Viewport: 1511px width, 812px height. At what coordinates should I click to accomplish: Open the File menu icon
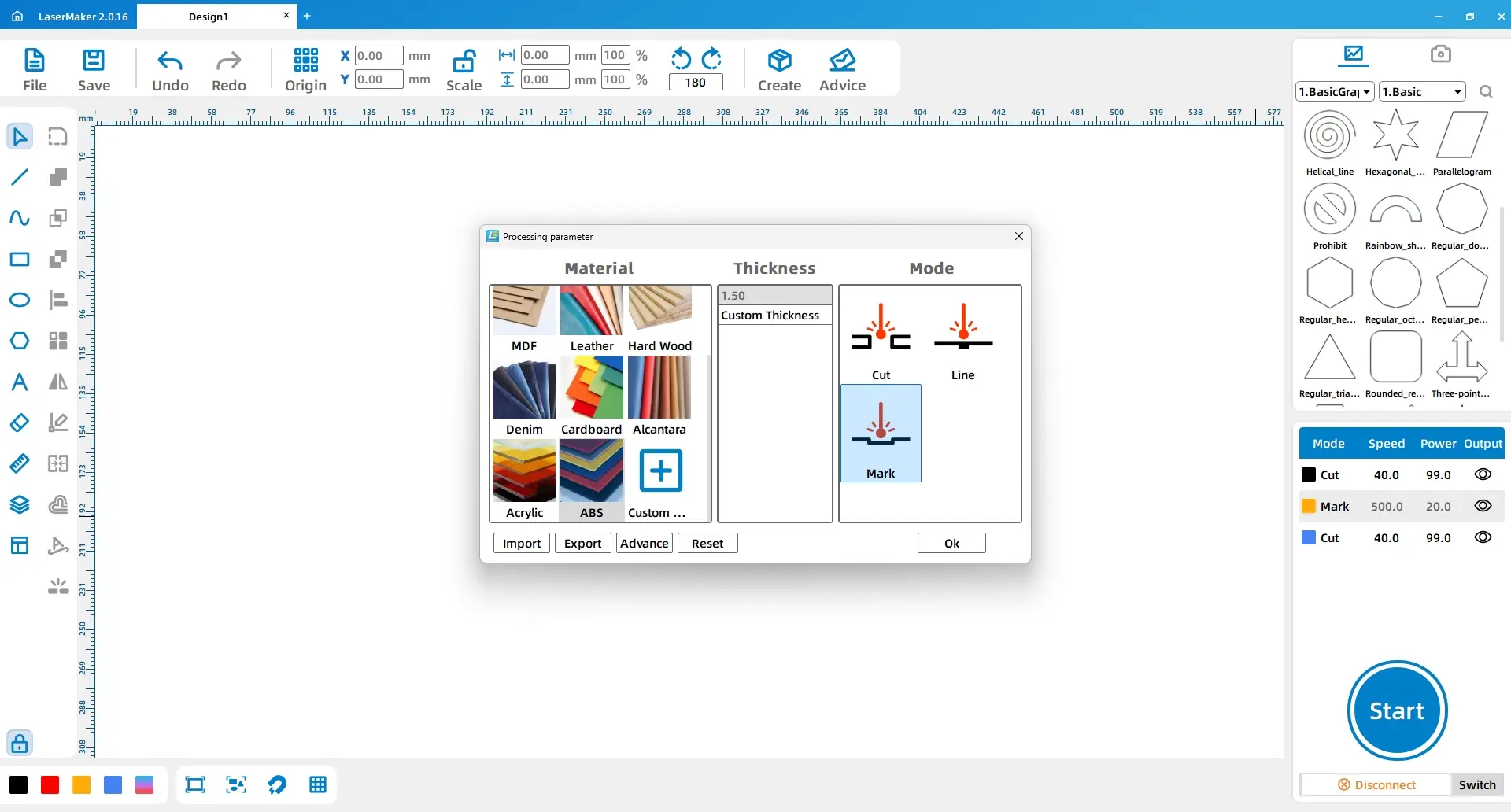tap(35, 61)
